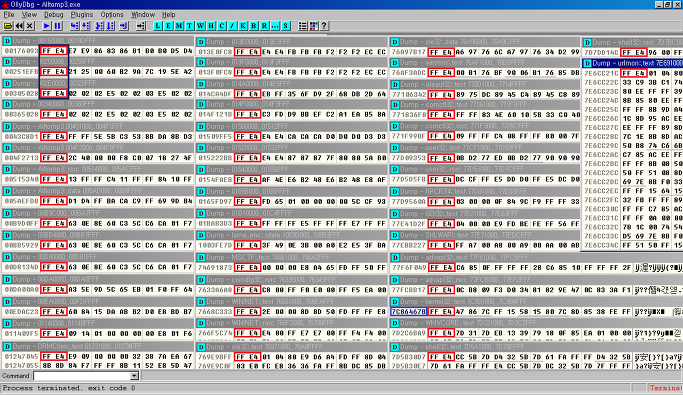Click D icon of Dump WMVCORE:.text window
The image size is (683, 395).
[395, 323]
